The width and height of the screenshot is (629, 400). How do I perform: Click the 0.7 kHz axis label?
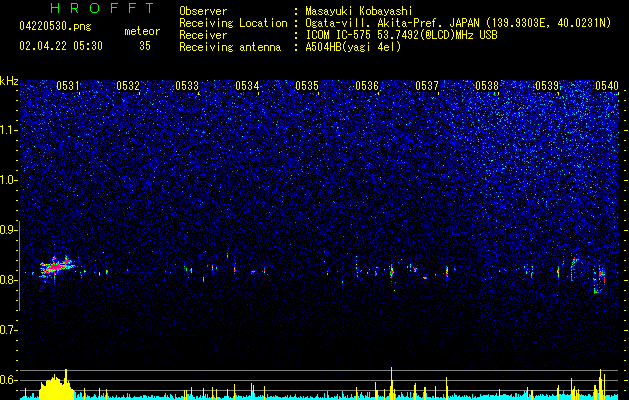[8, 330]
